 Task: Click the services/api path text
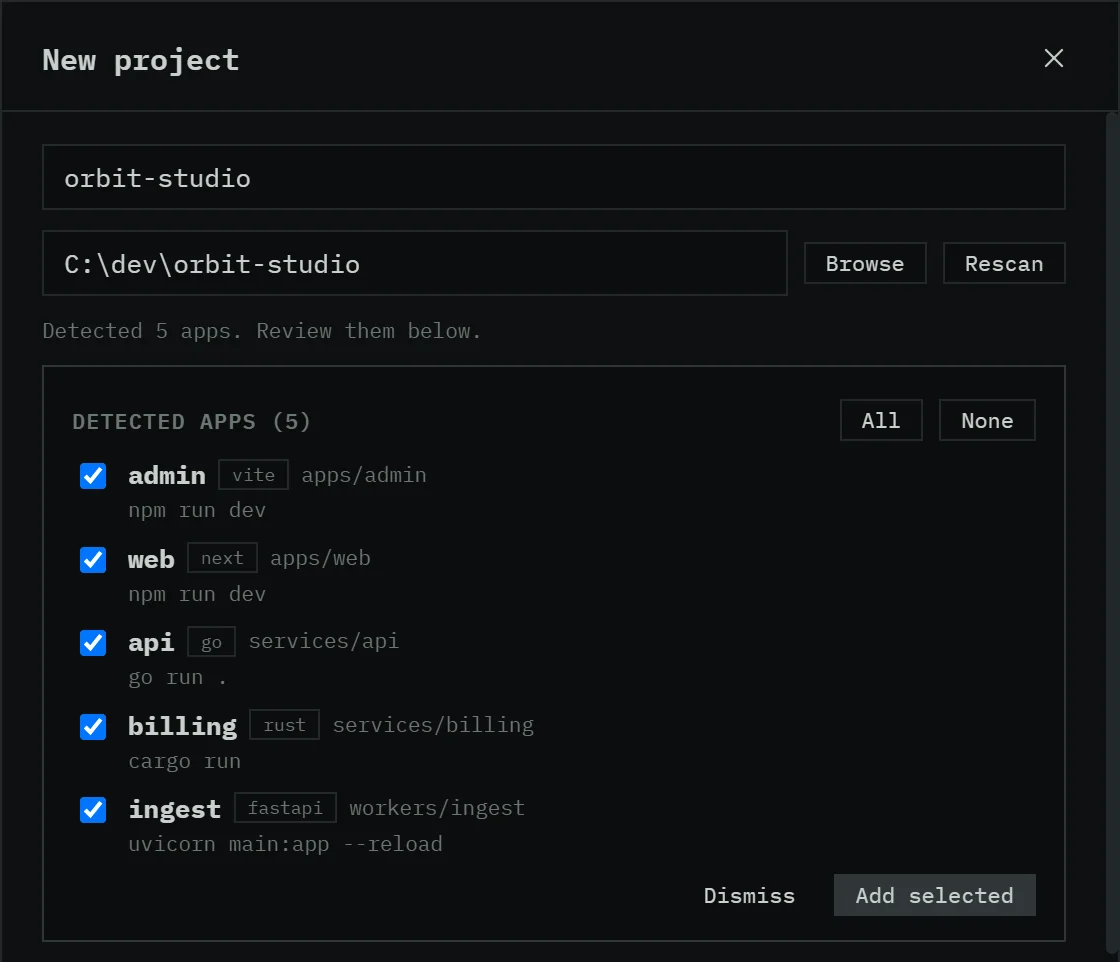pos(324,641)
